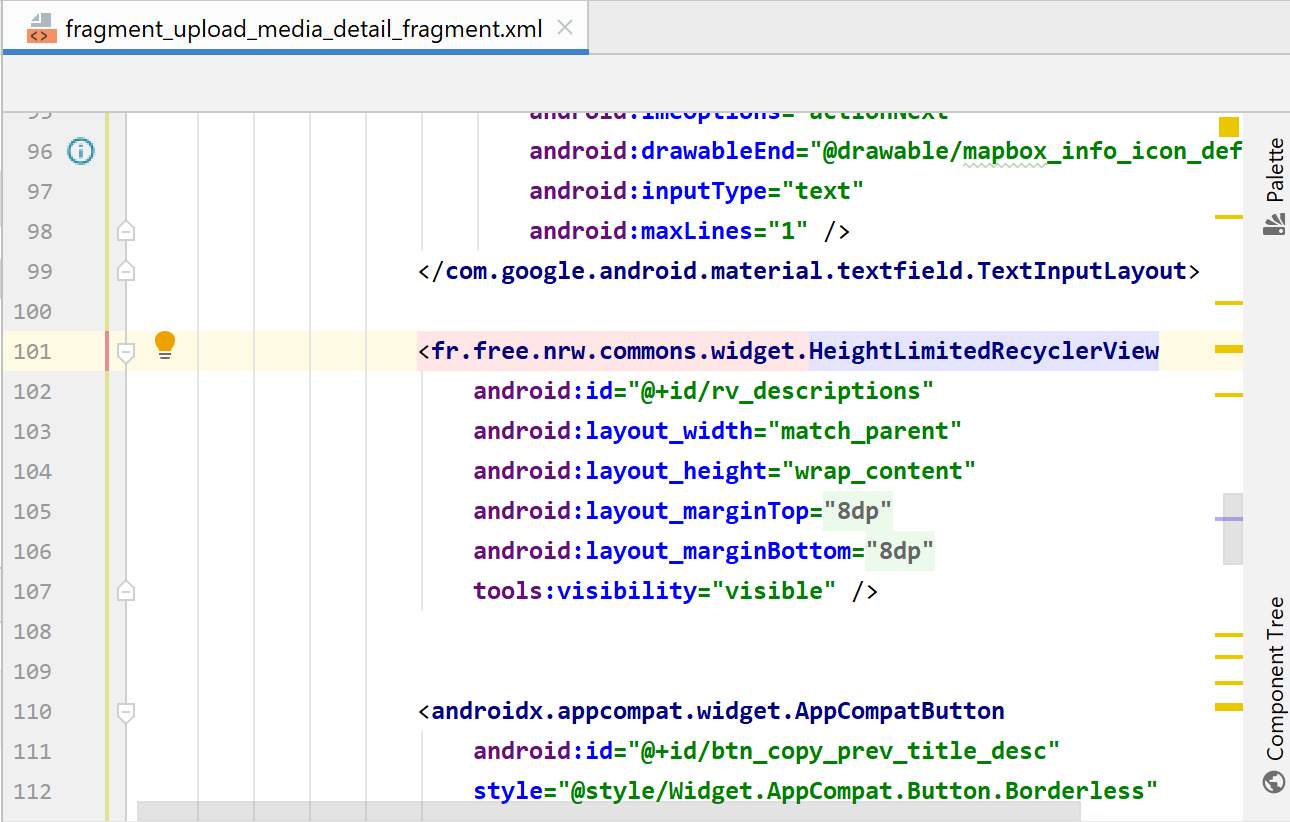Click androidx.appcompat.widget.AppCompatButton tag name
The image size is (1290, 822).
pyautogui.click(x=718, y=711)
